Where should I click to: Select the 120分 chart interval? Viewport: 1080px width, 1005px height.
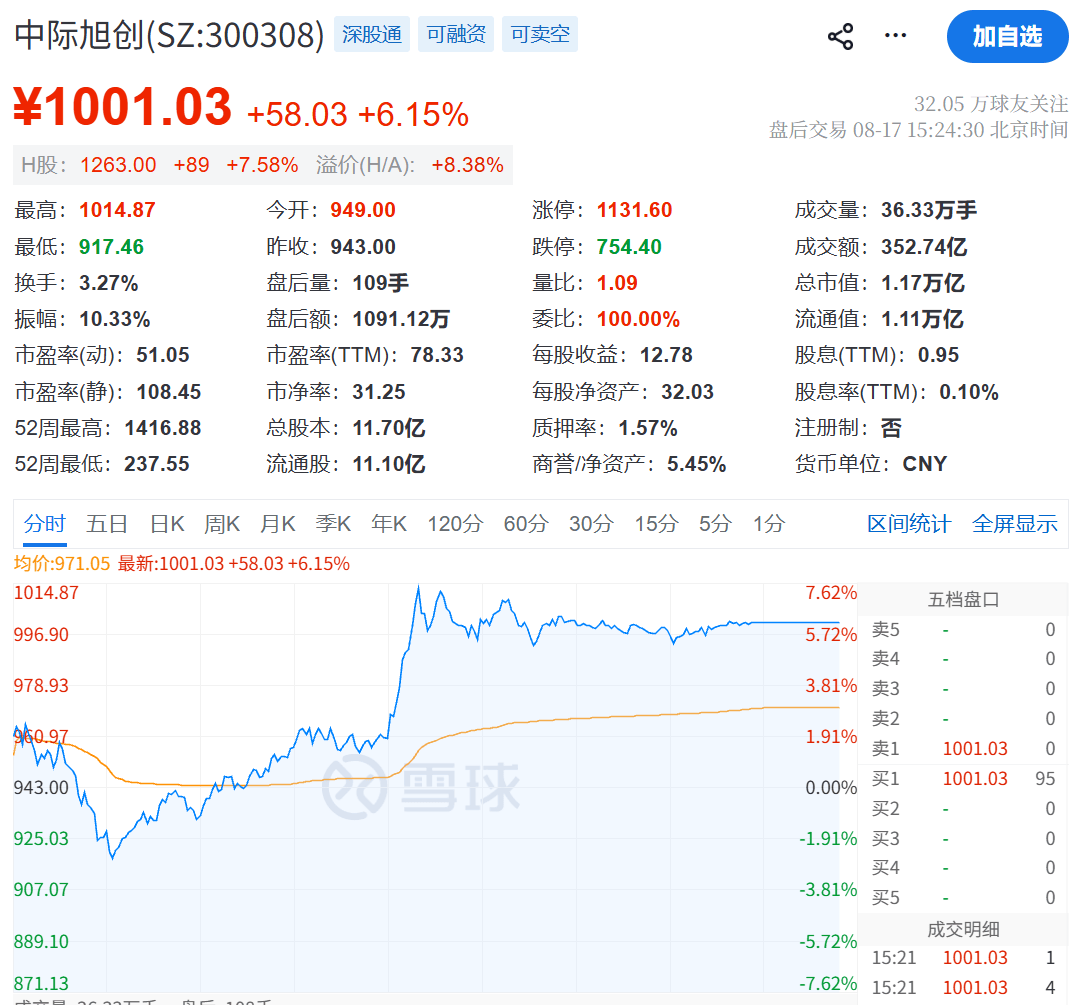coord(455,524)
